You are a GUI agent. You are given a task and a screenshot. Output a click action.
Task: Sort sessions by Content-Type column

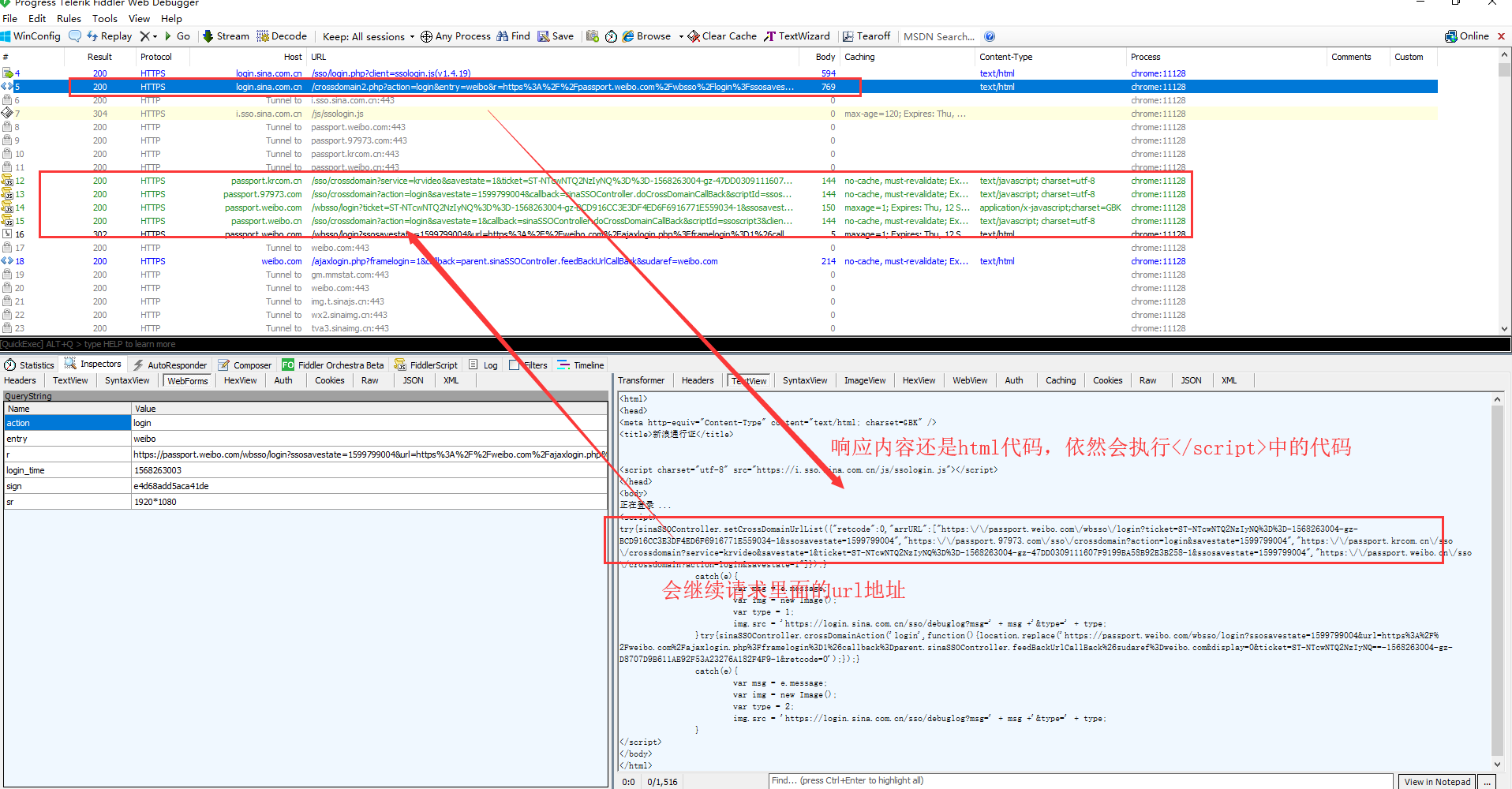click(1050, 57)
